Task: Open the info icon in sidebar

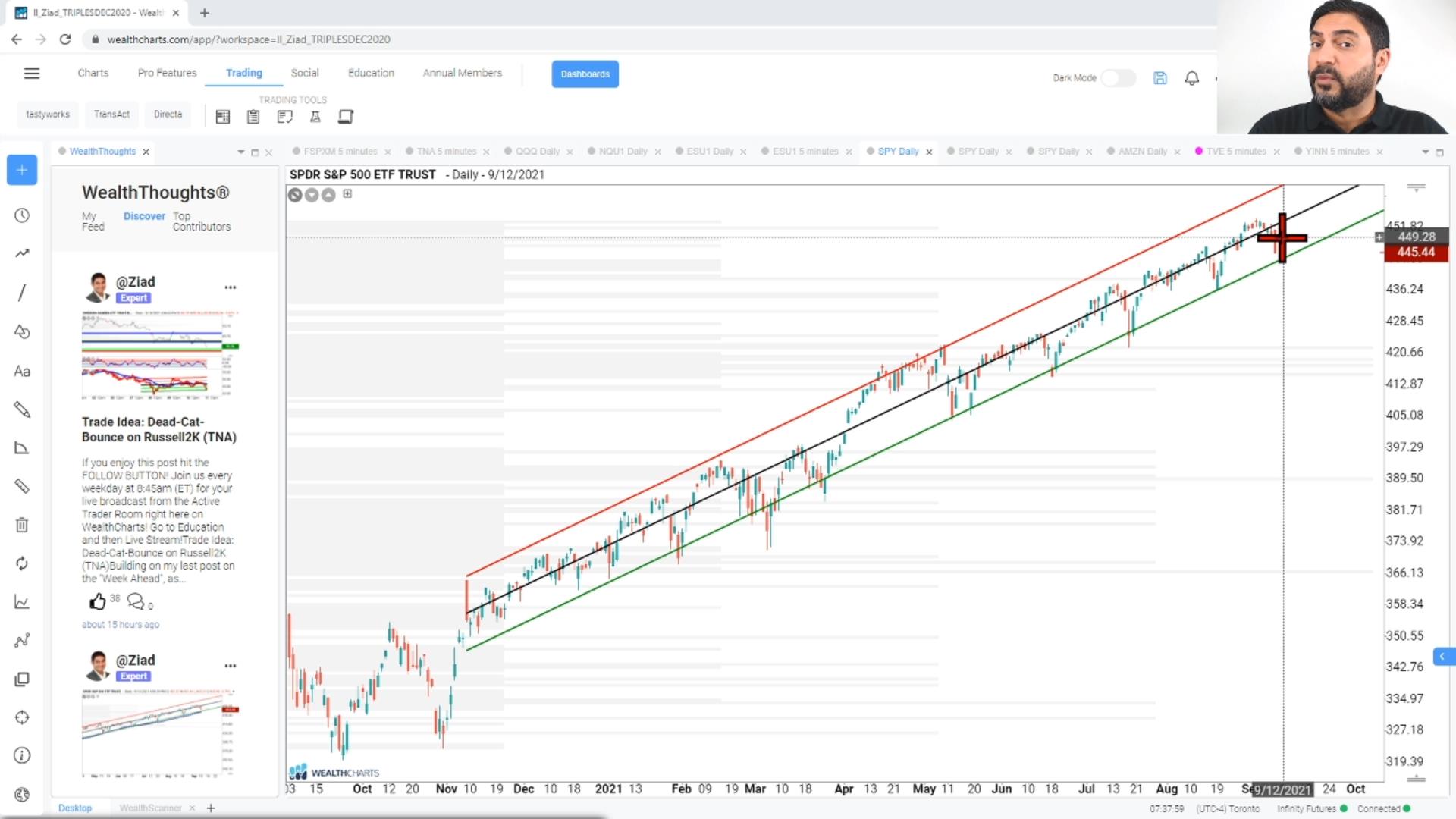Action: coord(22,756)
